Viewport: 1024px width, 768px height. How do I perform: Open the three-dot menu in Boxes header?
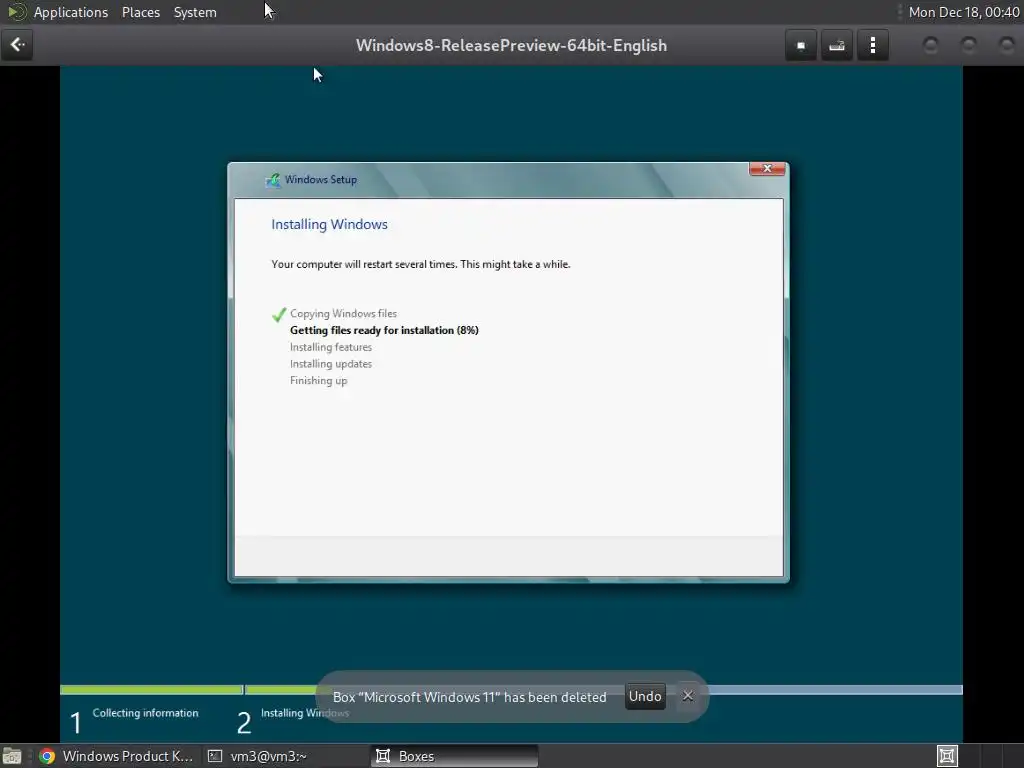872,46
